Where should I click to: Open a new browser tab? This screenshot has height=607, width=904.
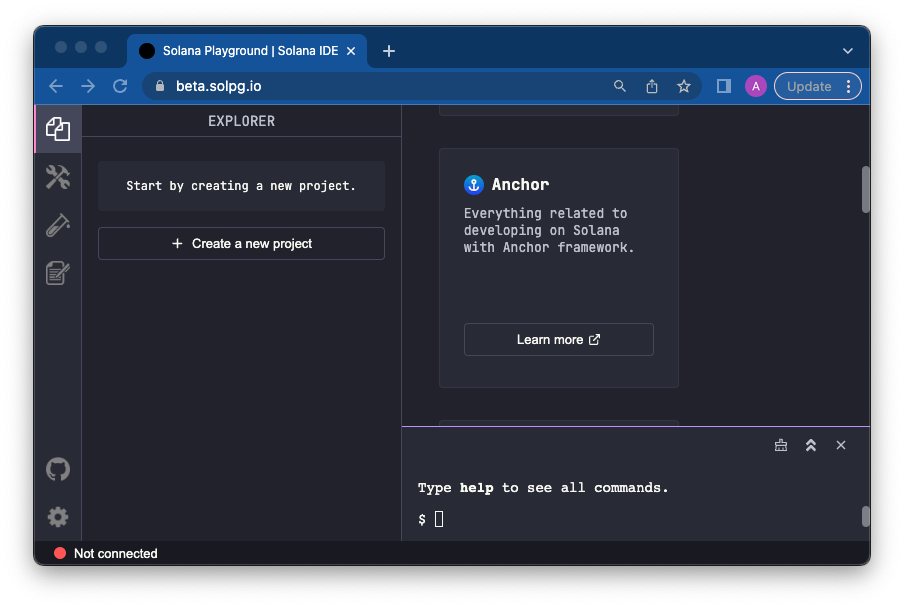(389, 51)
